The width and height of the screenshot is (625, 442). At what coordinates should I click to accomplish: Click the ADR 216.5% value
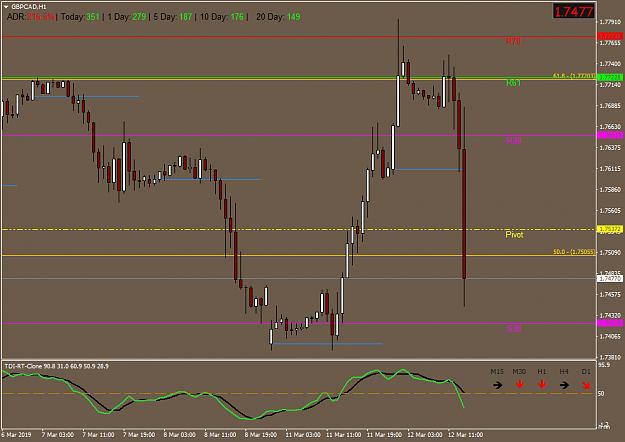(x=41, y=17)
